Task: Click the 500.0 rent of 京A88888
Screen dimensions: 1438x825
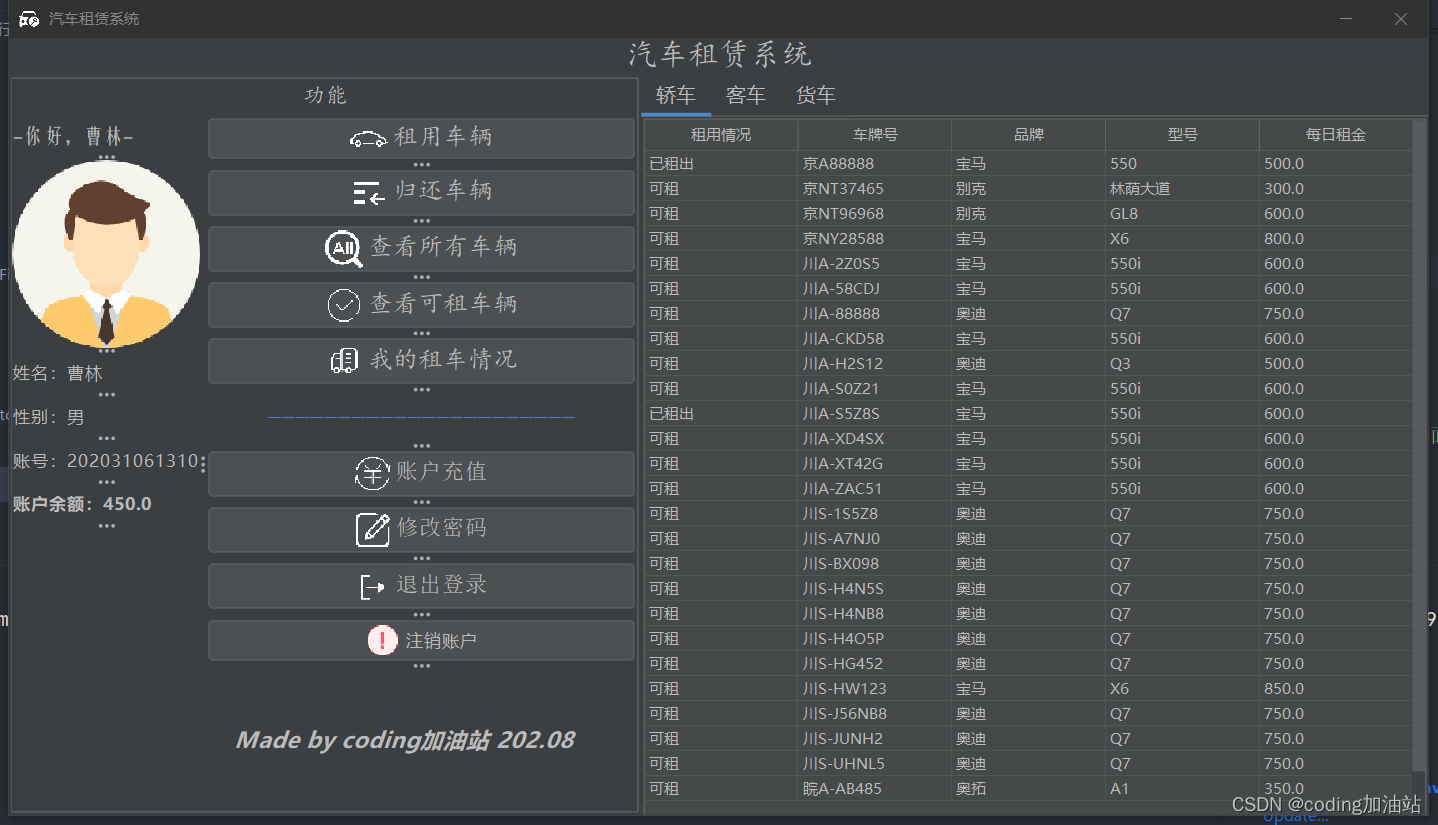Action: point(1336,163)
